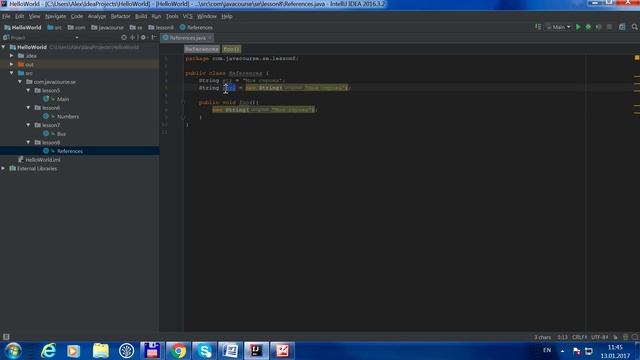Collapse com.javacourse.se package
The height and width of the screenshot is (360, 640).
tap(20, 82)
